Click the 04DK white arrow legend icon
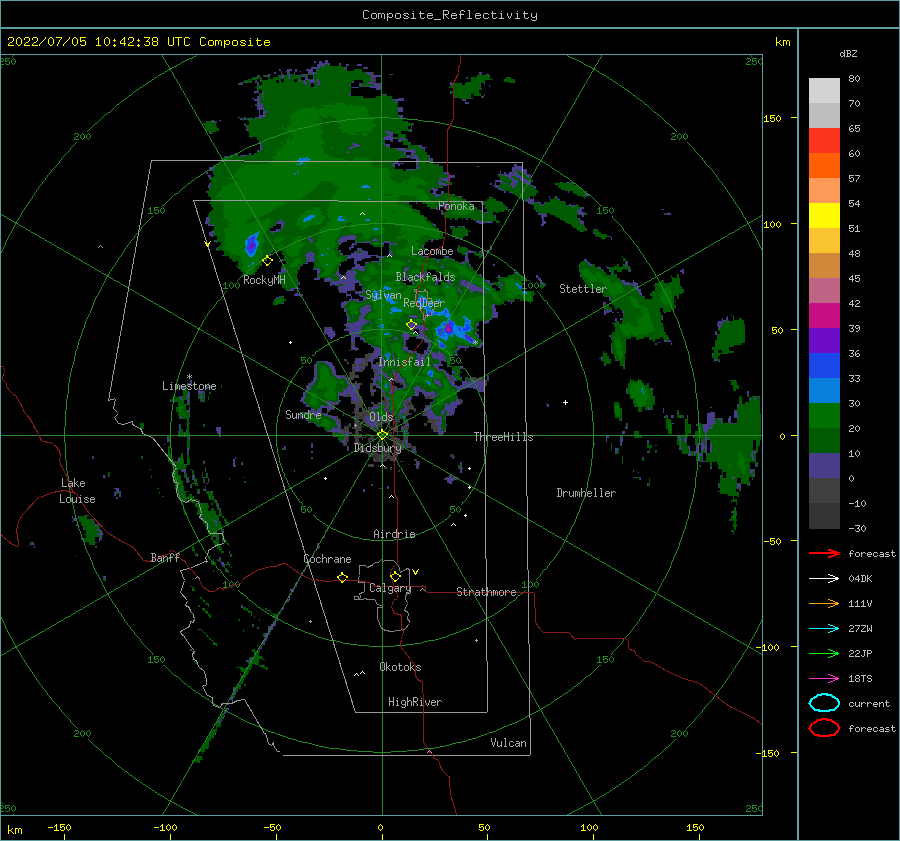900x841 pixels. point(824,579)
